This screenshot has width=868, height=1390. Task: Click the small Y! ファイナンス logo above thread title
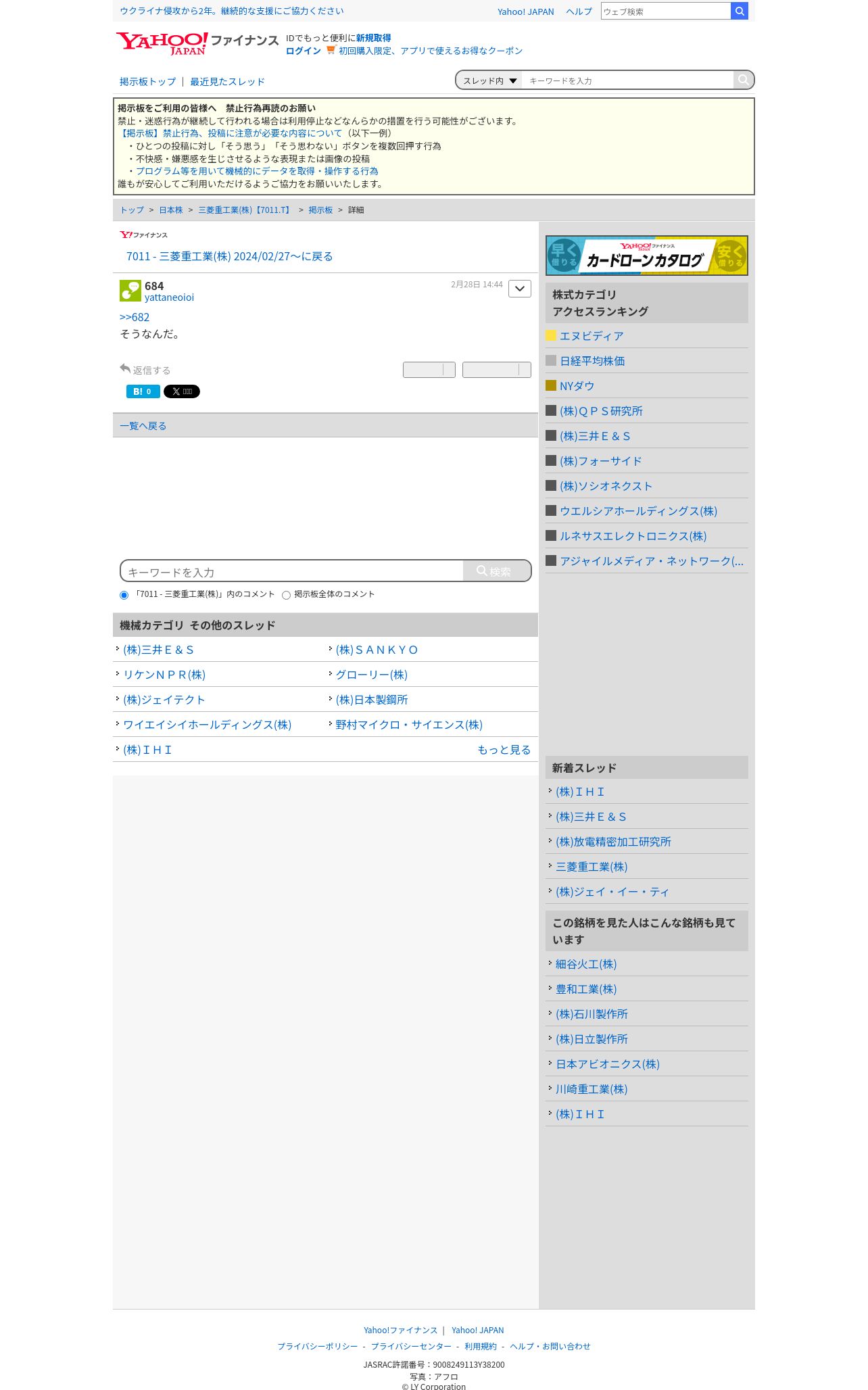(143, 235)
